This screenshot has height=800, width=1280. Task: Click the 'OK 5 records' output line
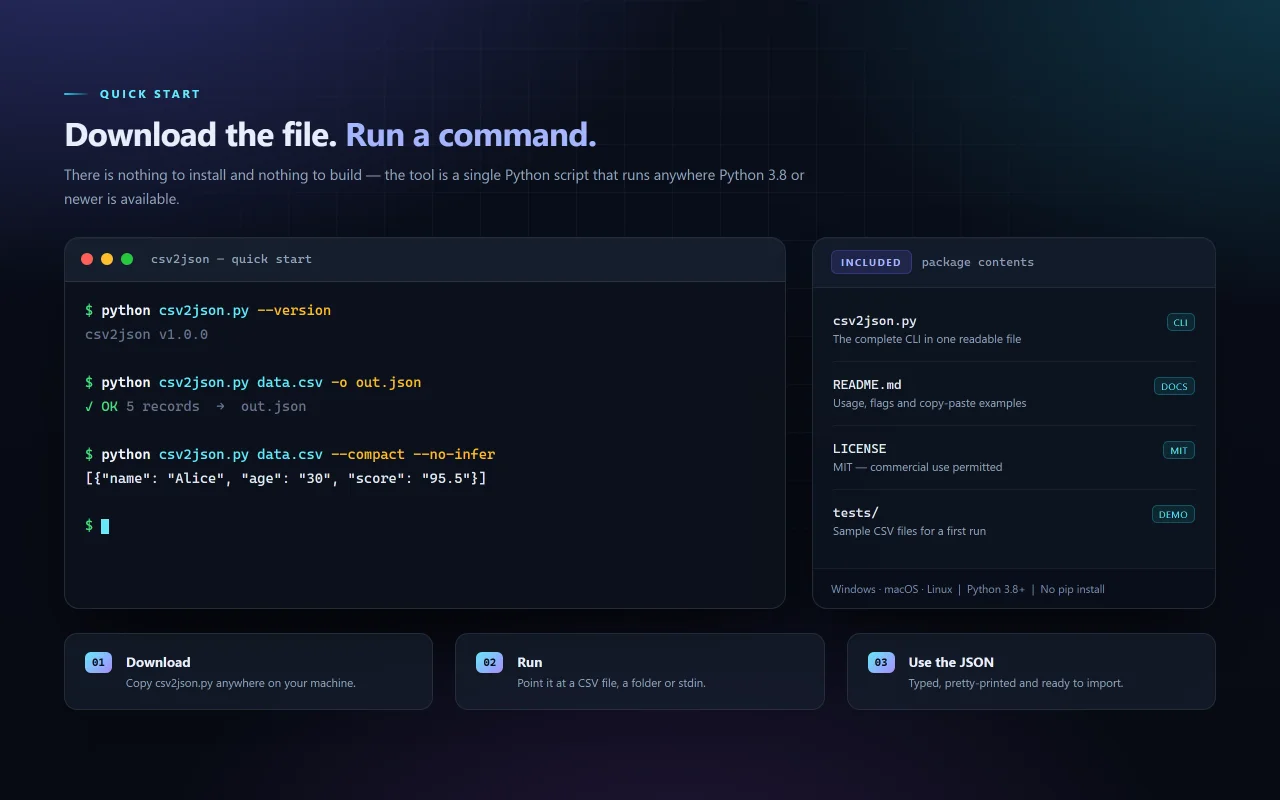pyautogui.click(x=196, y=406)
